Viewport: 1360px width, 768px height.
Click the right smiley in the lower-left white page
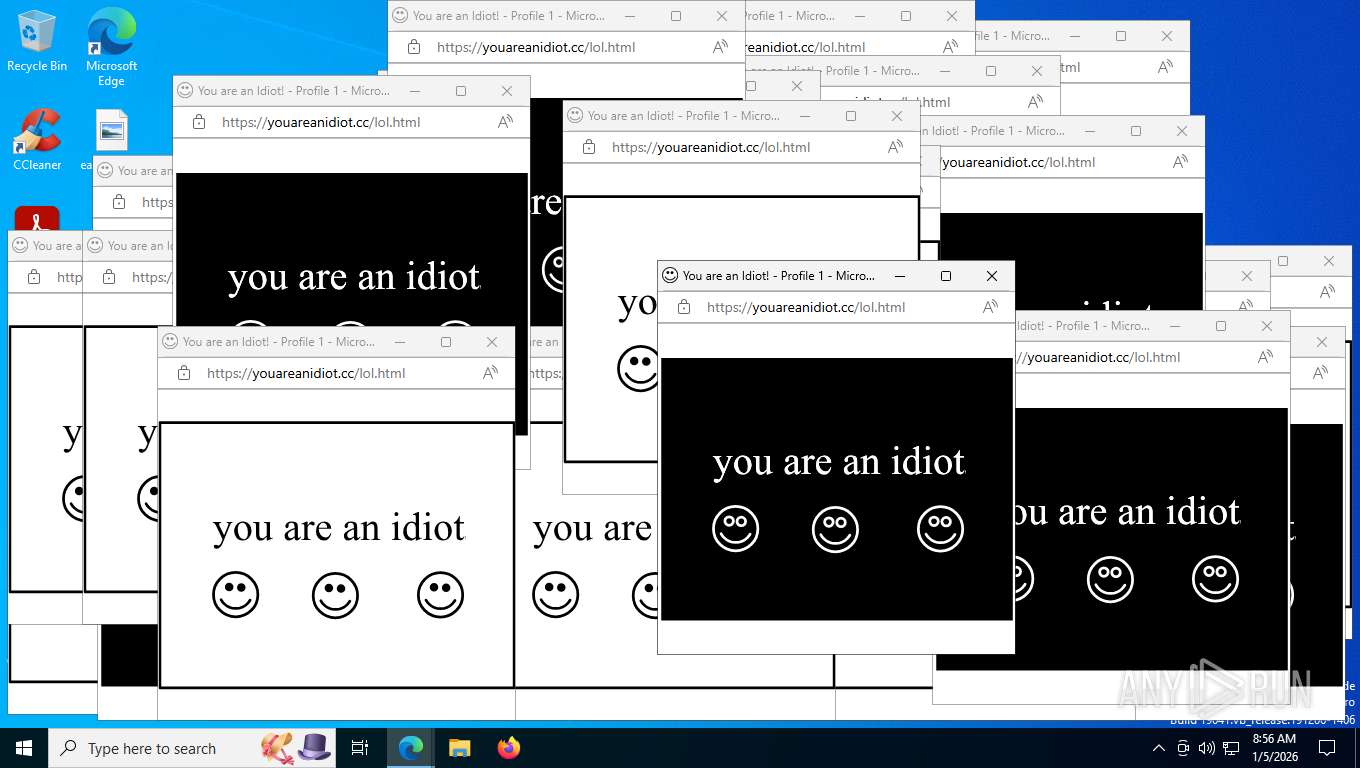(441, 595)
